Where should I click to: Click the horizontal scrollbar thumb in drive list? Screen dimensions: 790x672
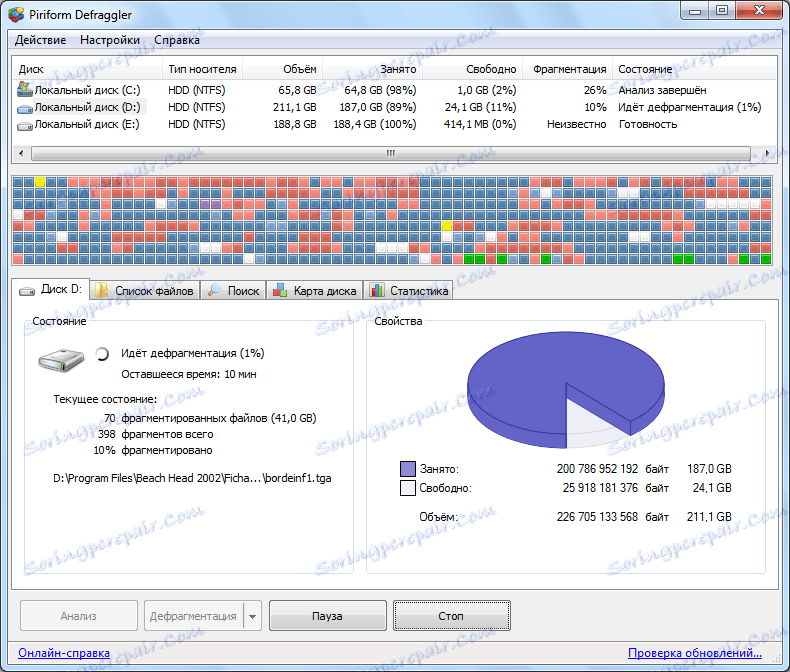point(391,153)
